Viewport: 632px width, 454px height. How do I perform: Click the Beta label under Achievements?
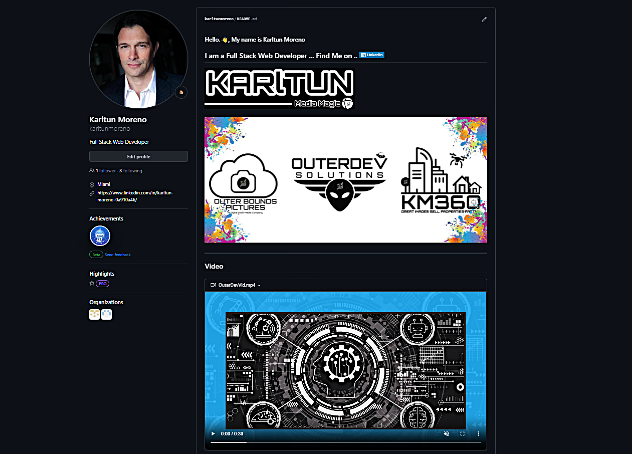coord(96,254)
